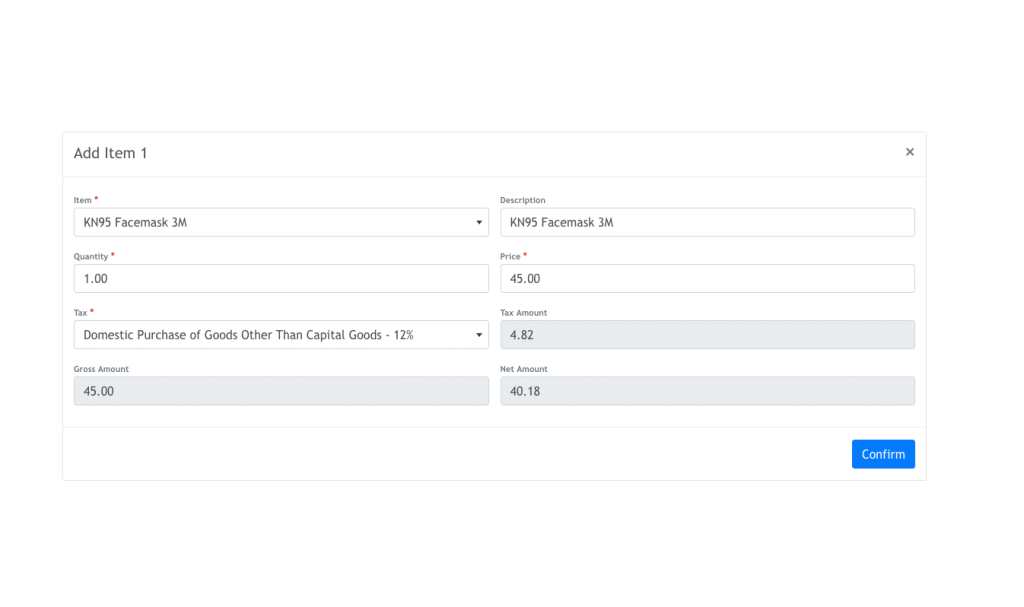Confirm the item with the blue button
Image resolution: width=1024 pixels, height=607 pixels.
[x=883, y=454]
